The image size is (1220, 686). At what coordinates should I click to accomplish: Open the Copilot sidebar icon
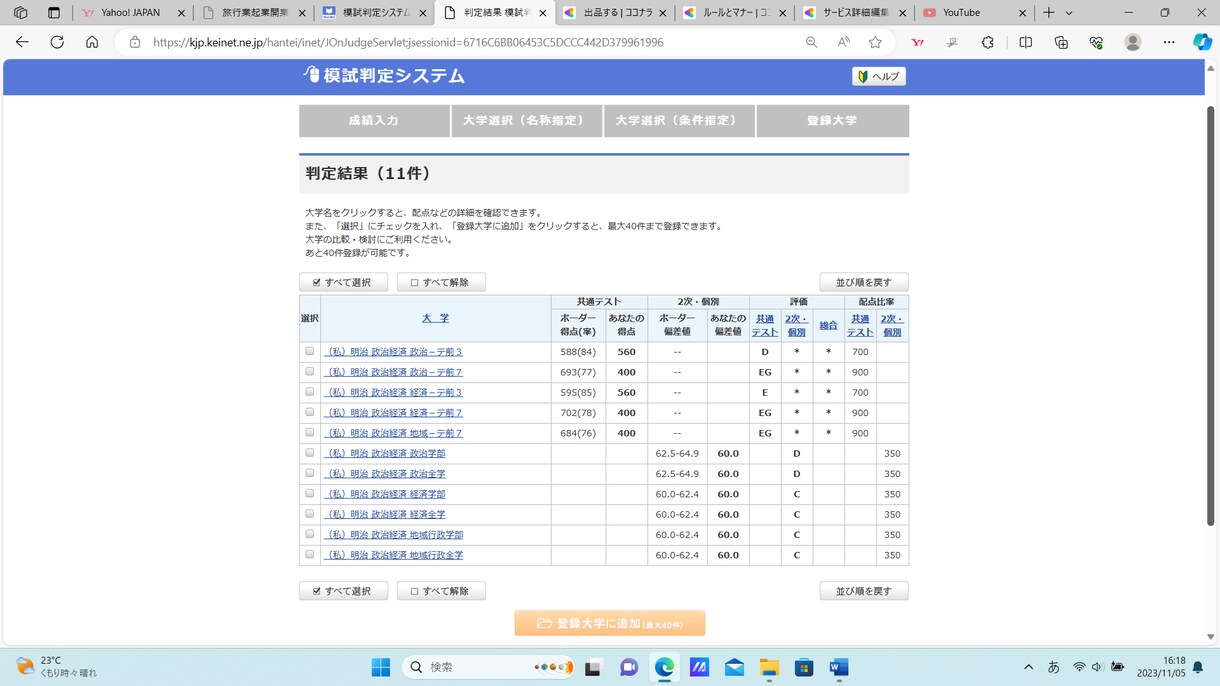click(x=1202, y=42)
